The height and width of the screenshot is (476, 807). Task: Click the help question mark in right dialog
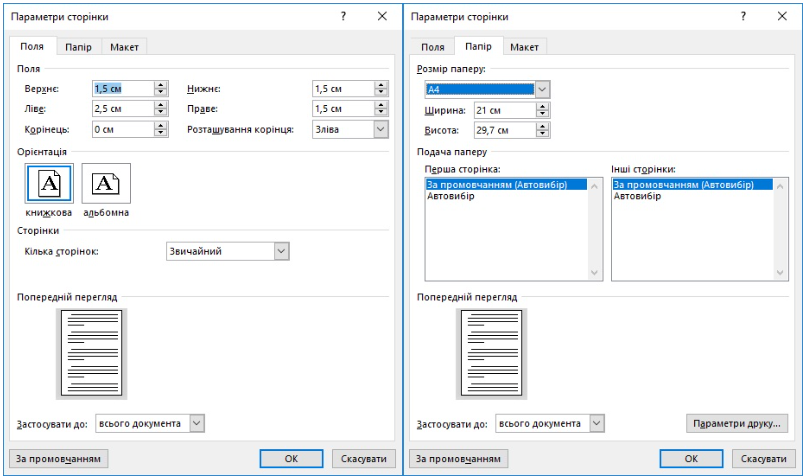(x=743, y=17)
